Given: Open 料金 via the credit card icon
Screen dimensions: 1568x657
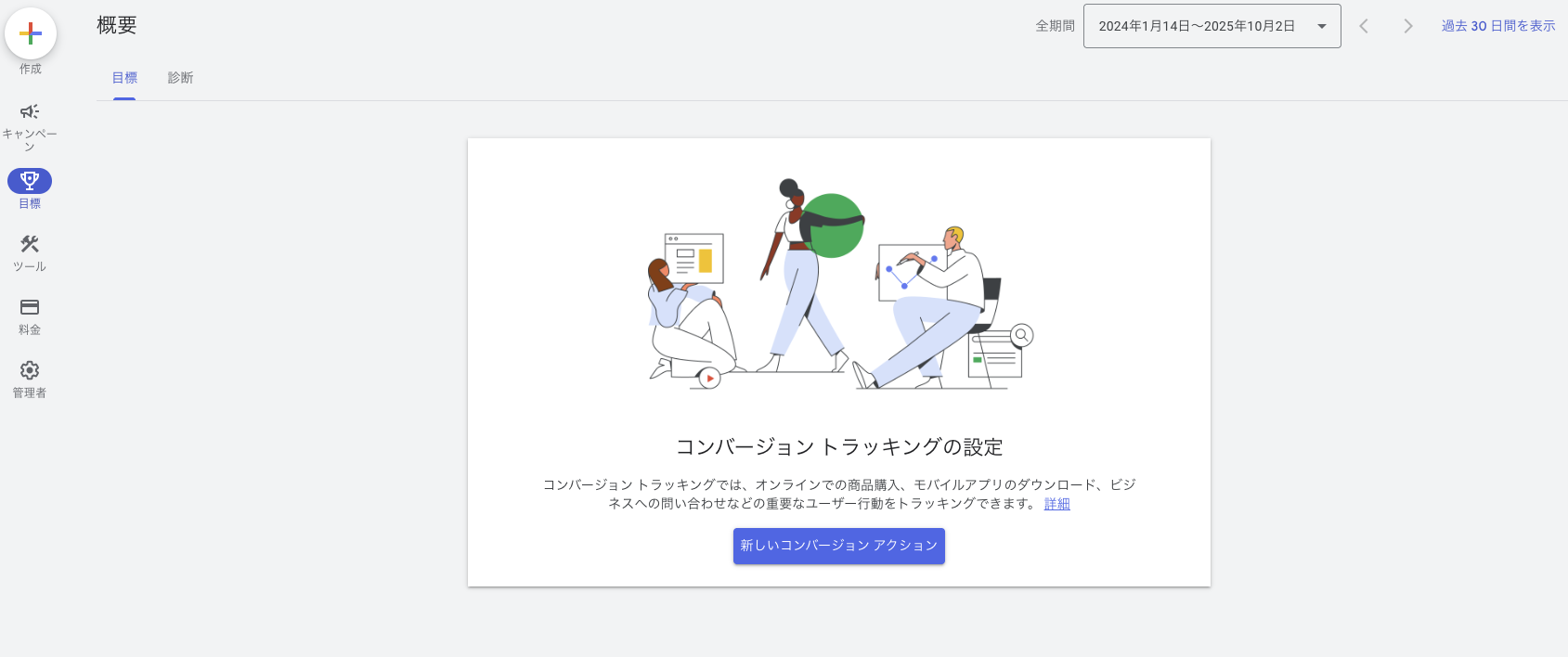Looking at the screenshot, I should point(30,307).
